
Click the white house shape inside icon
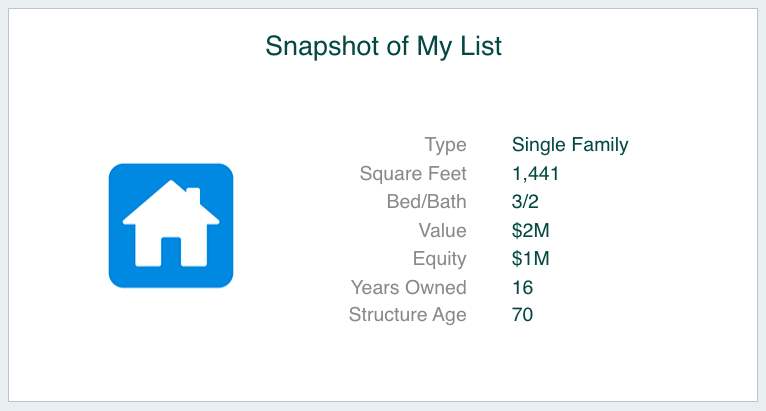(x=171, y=223)
